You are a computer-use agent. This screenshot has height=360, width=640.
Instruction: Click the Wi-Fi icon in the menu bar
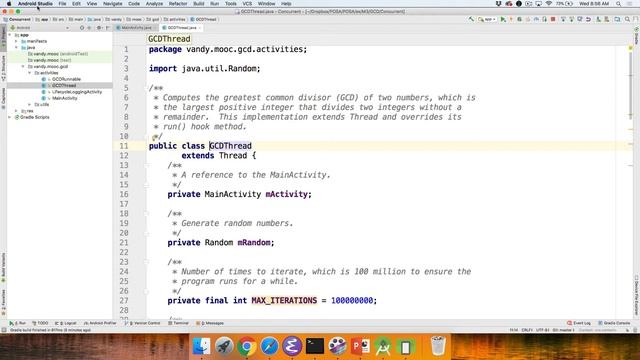pyautogui.click(x=549, y=4)
